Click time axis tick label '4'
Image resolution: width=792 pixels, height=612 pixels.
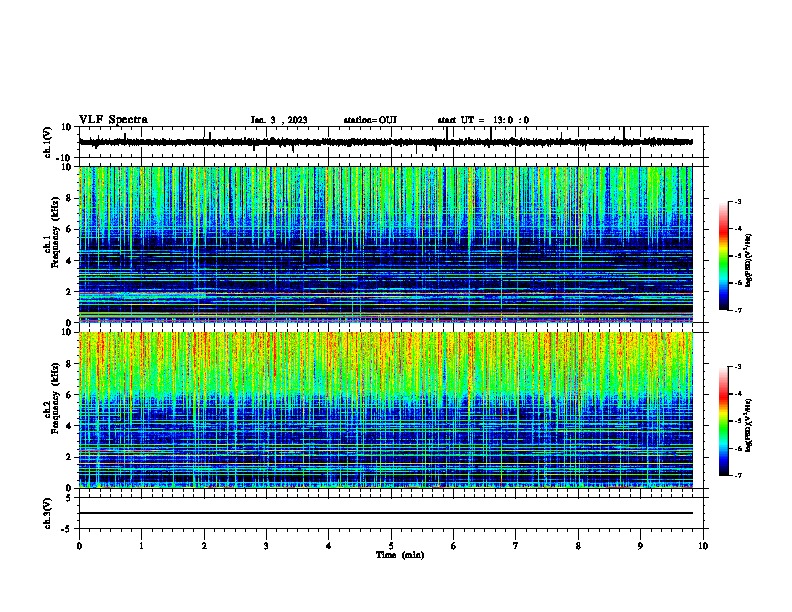tap(329, 546)
